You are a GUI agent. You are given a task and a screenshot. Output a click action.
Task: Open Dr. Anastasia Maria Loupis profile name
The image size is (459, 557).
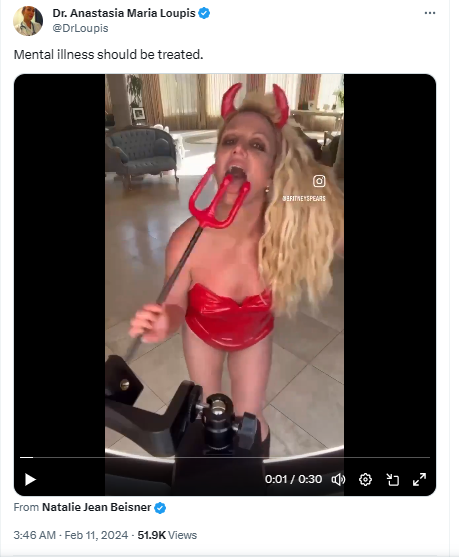pyautogui.click(x=124, y=13)
